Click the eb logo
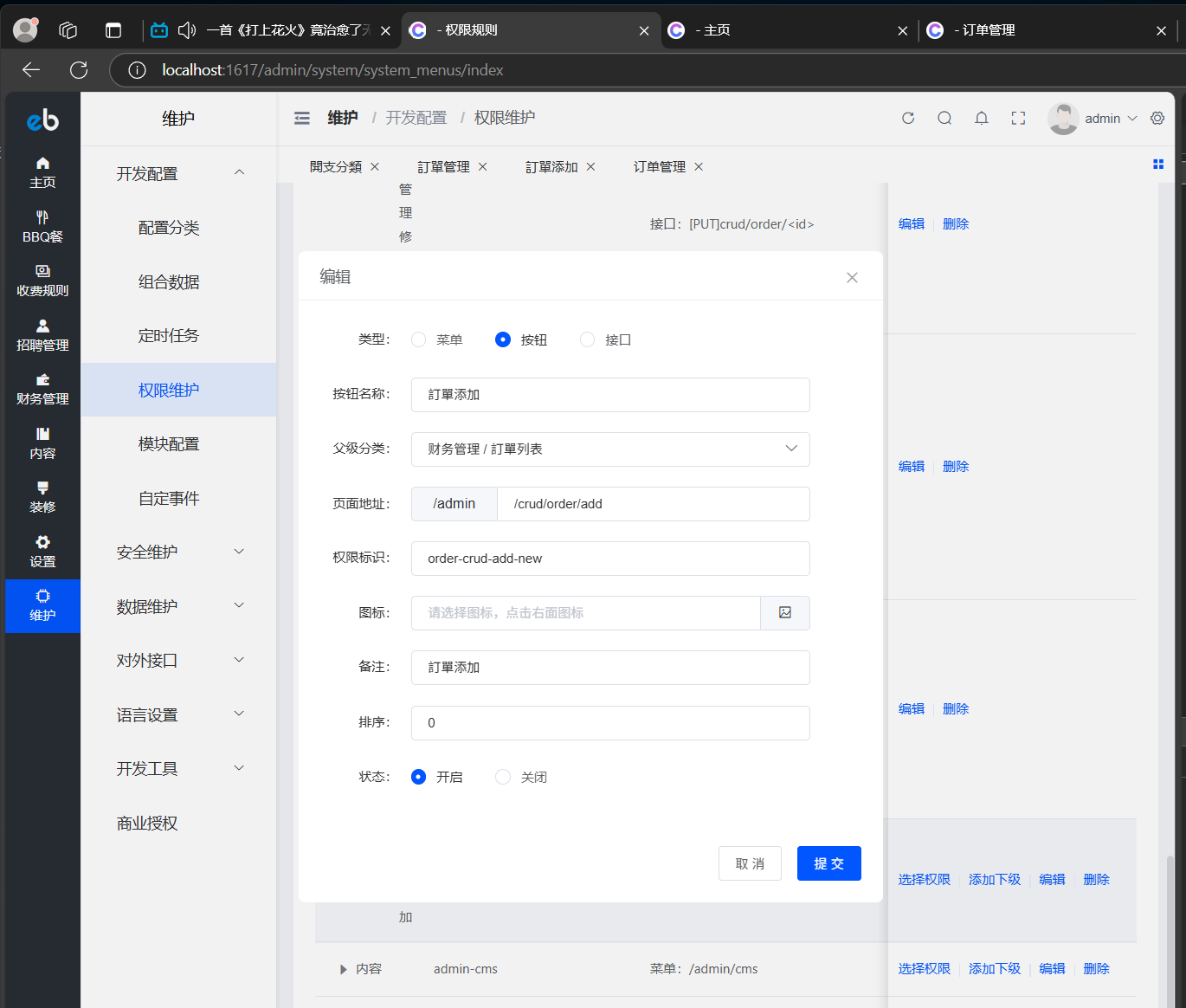The width and height of the screenshot is (1186, 1008). [x=42, y=120]
